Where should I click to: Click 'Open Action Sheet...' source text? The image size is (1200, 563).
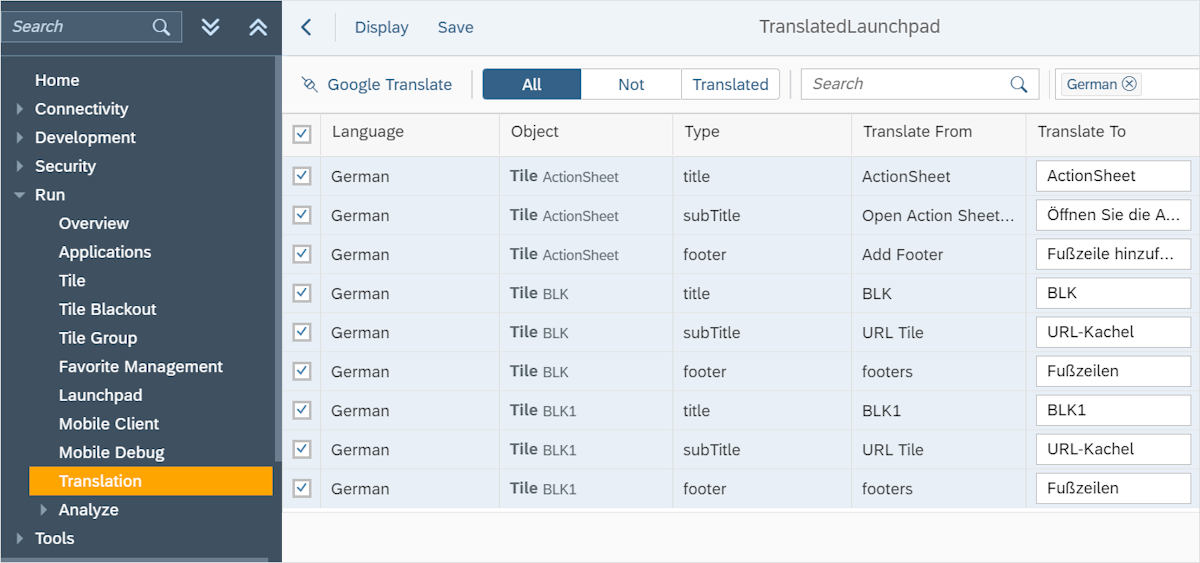pyautogui.click(x=938, y=216)
